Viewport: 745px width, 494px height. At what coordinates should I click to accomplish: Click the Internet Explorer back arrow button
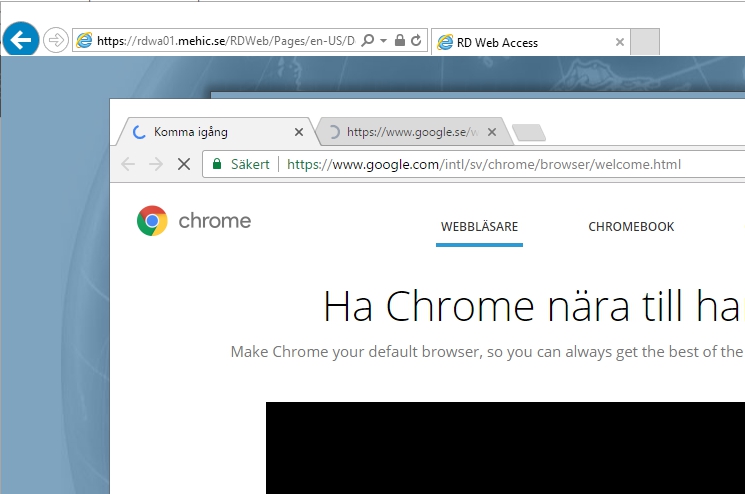point(21,40)
